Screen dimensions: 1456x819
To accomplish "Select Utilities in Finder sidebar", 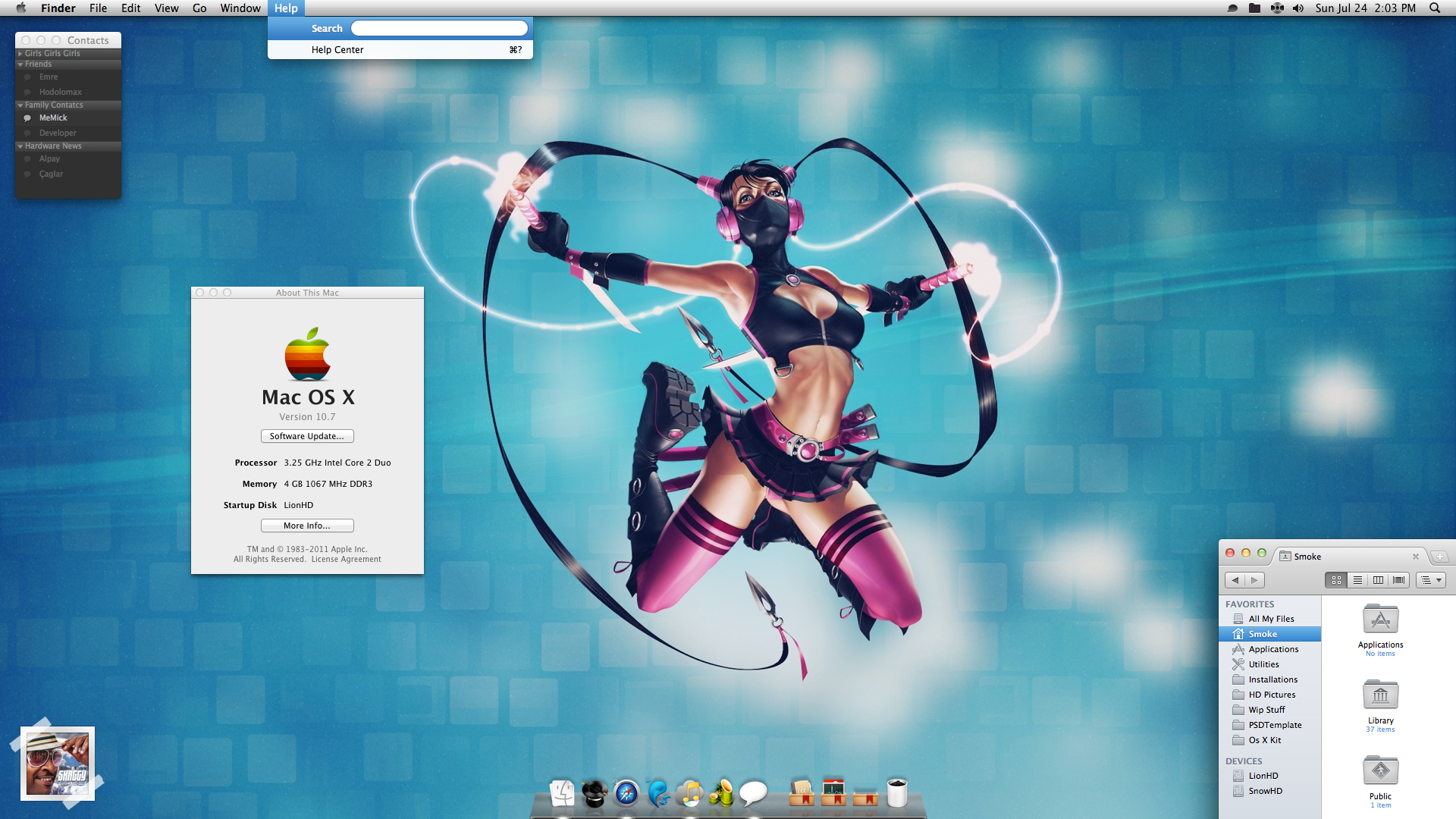I will [x=1269, y=664].
